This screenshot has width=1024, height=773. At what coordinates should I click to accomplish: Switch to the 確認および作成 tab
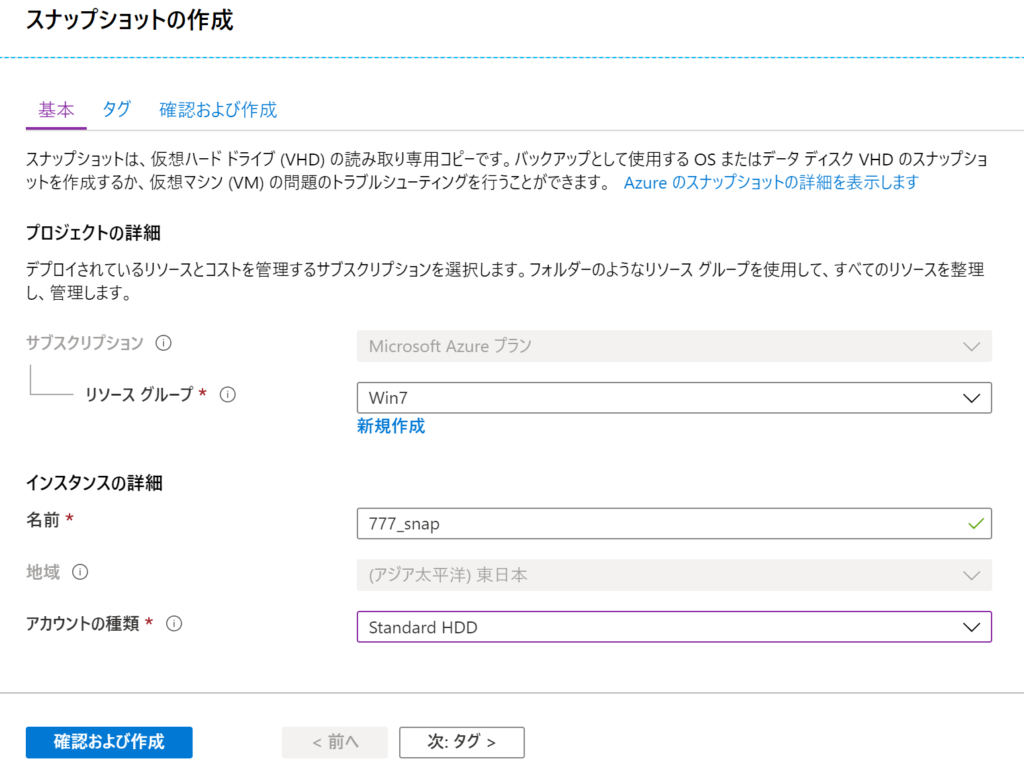pos(218,110)
